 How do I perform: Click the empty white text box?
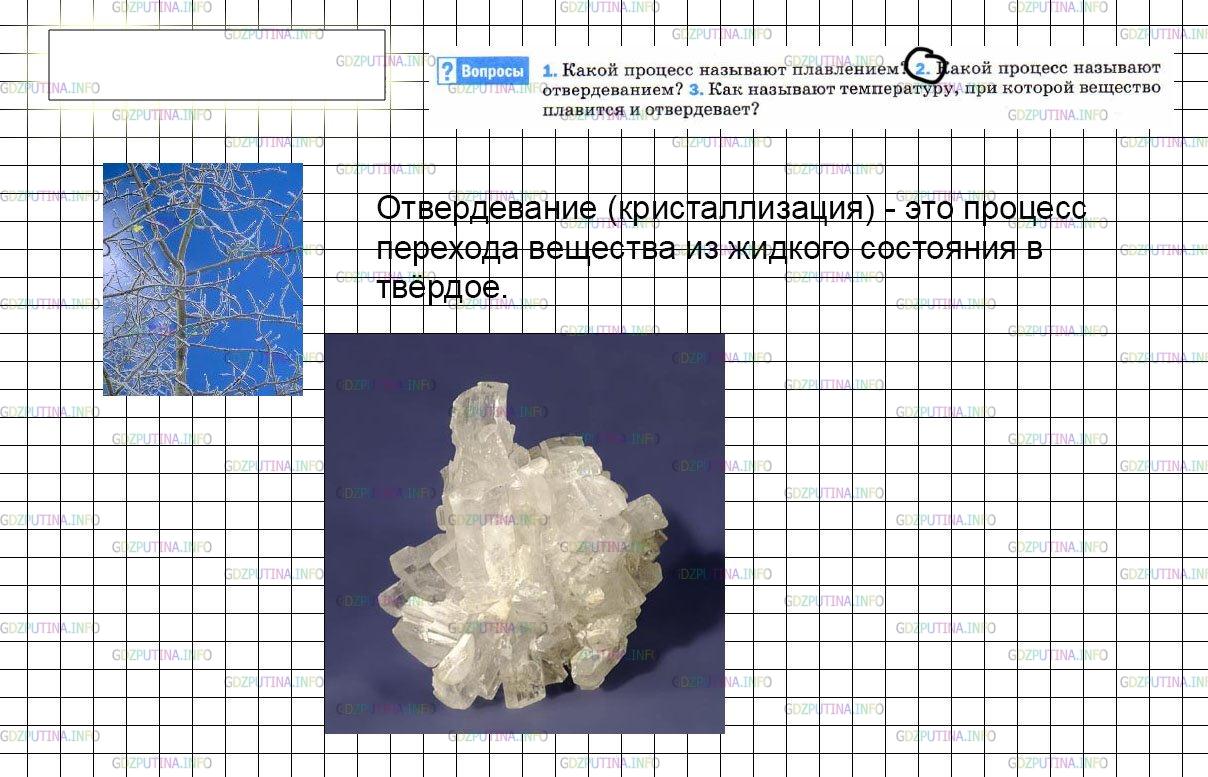coord(217,65)
